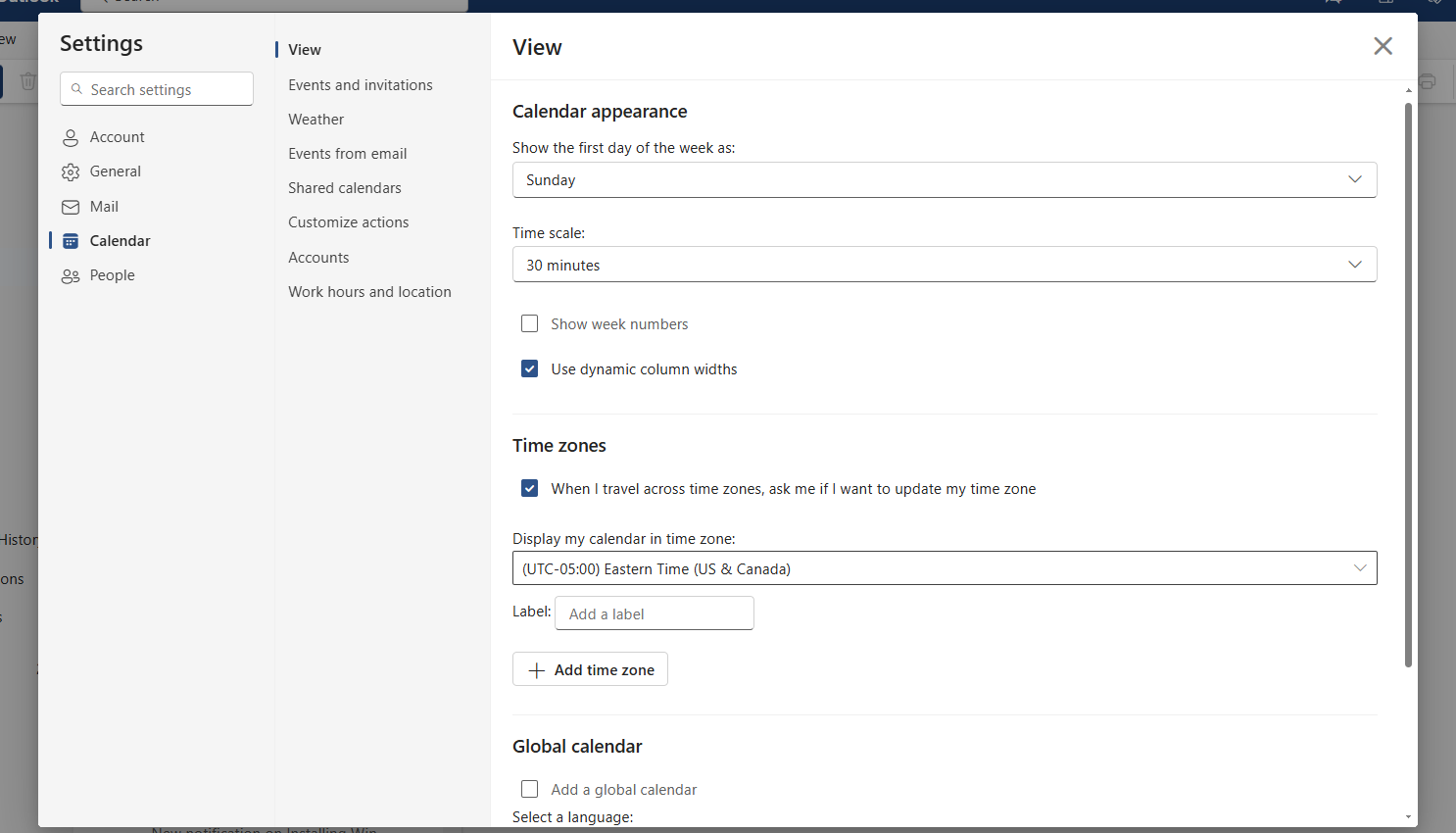The height and width of the screenshot is (833, 1456).
Task: Open the Accounts calendar settings
Action: tap(318, 258)
